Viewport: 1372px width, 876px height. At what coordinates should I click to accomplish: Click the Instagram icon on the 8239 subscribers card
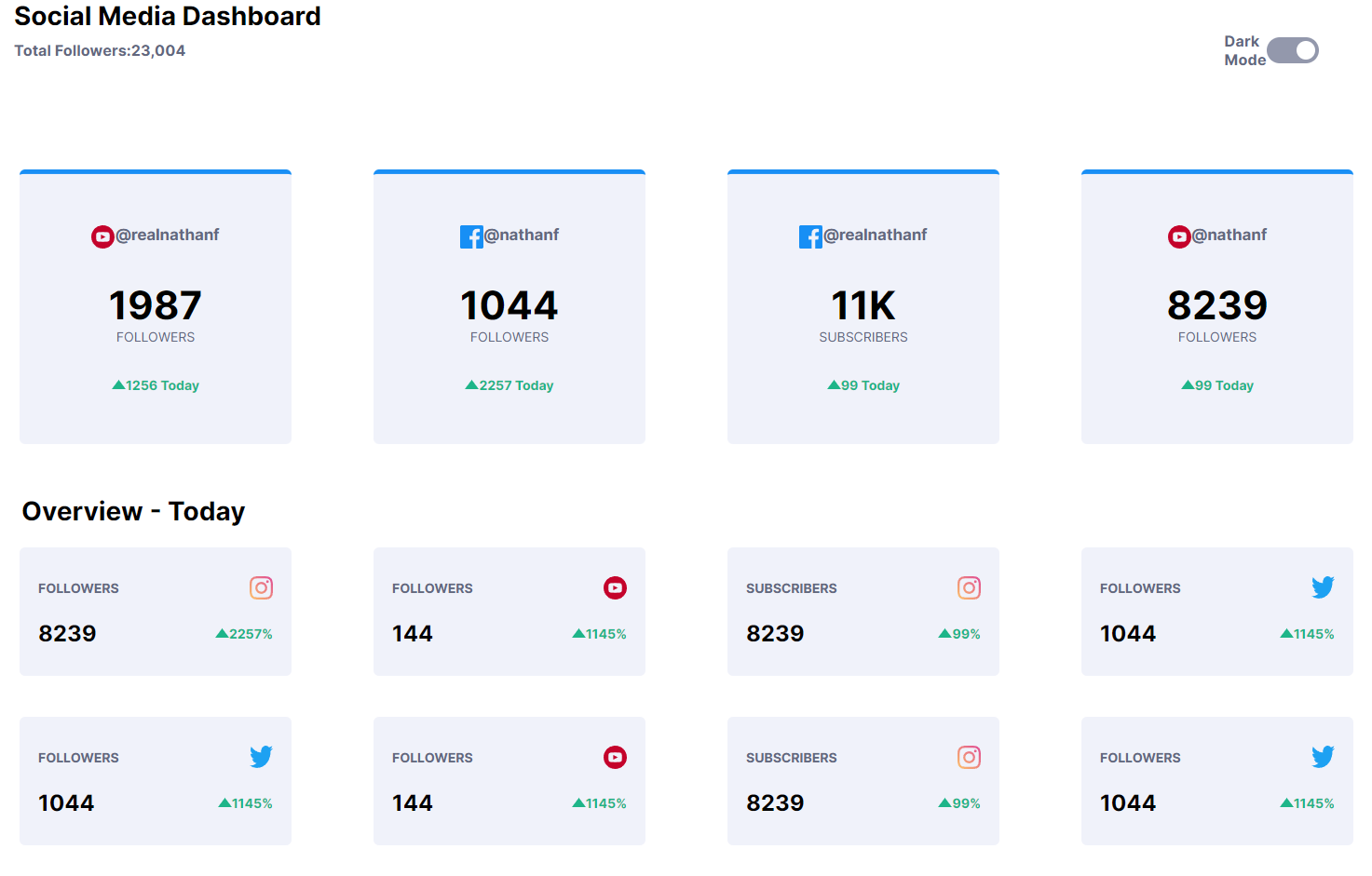click(x=969, y=587)
